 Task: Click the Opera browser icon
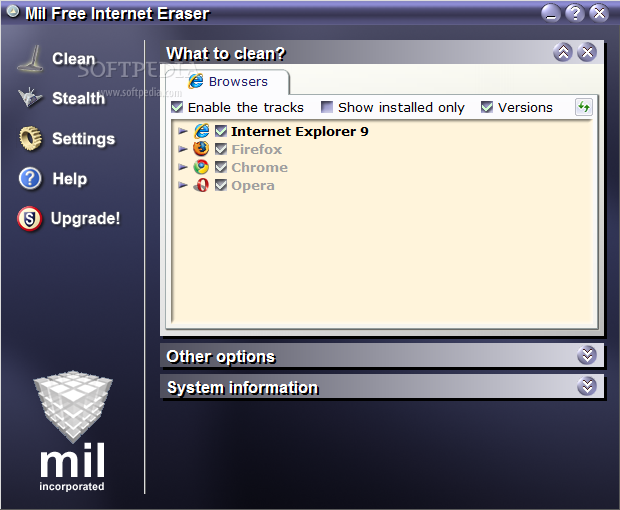201,185
